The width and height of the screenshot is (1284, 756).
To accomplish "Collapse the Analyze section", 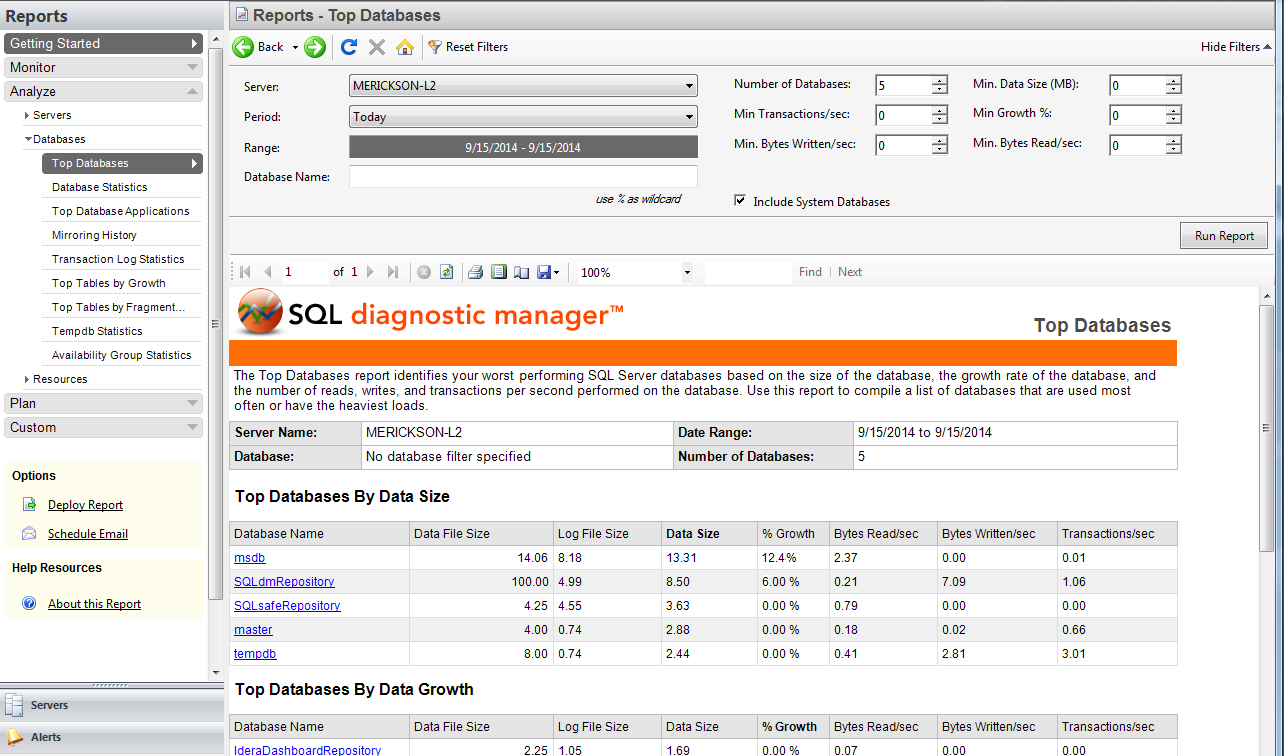I will click(104, 91).
